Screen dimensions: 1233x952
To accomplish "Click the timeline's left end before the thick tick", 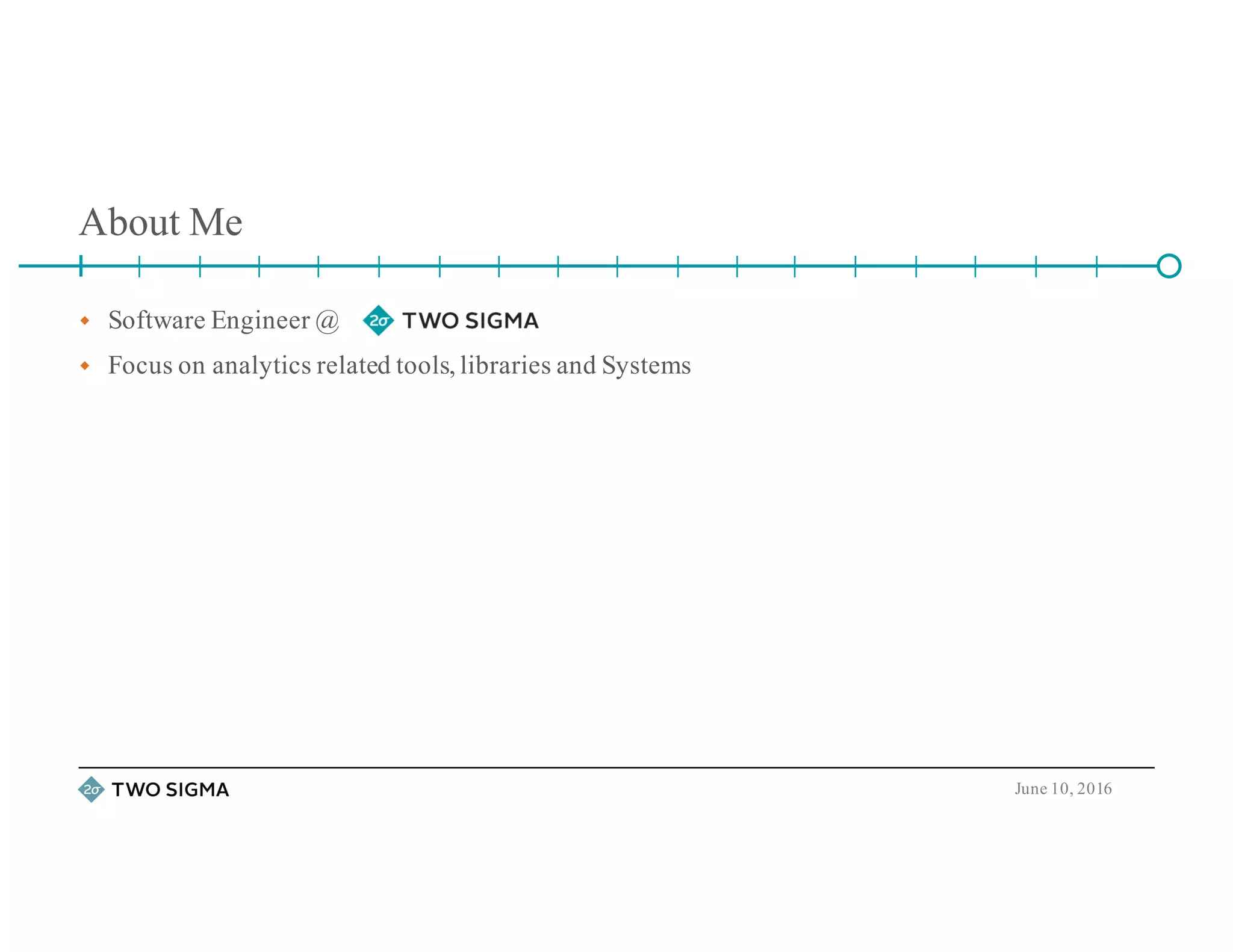I will [48, 266].
